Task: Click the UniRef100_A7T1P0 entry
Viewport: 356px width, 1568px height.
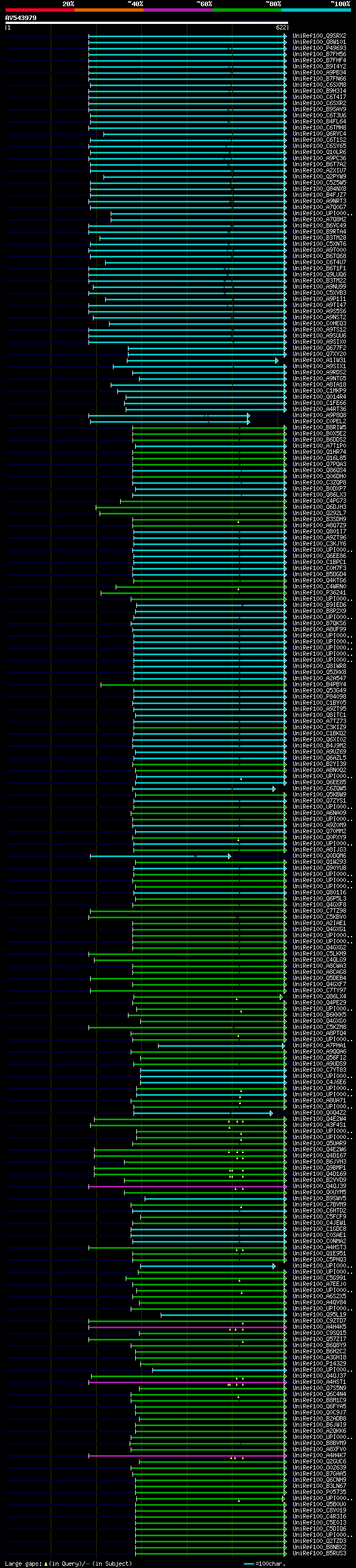Action: (319, 446)
